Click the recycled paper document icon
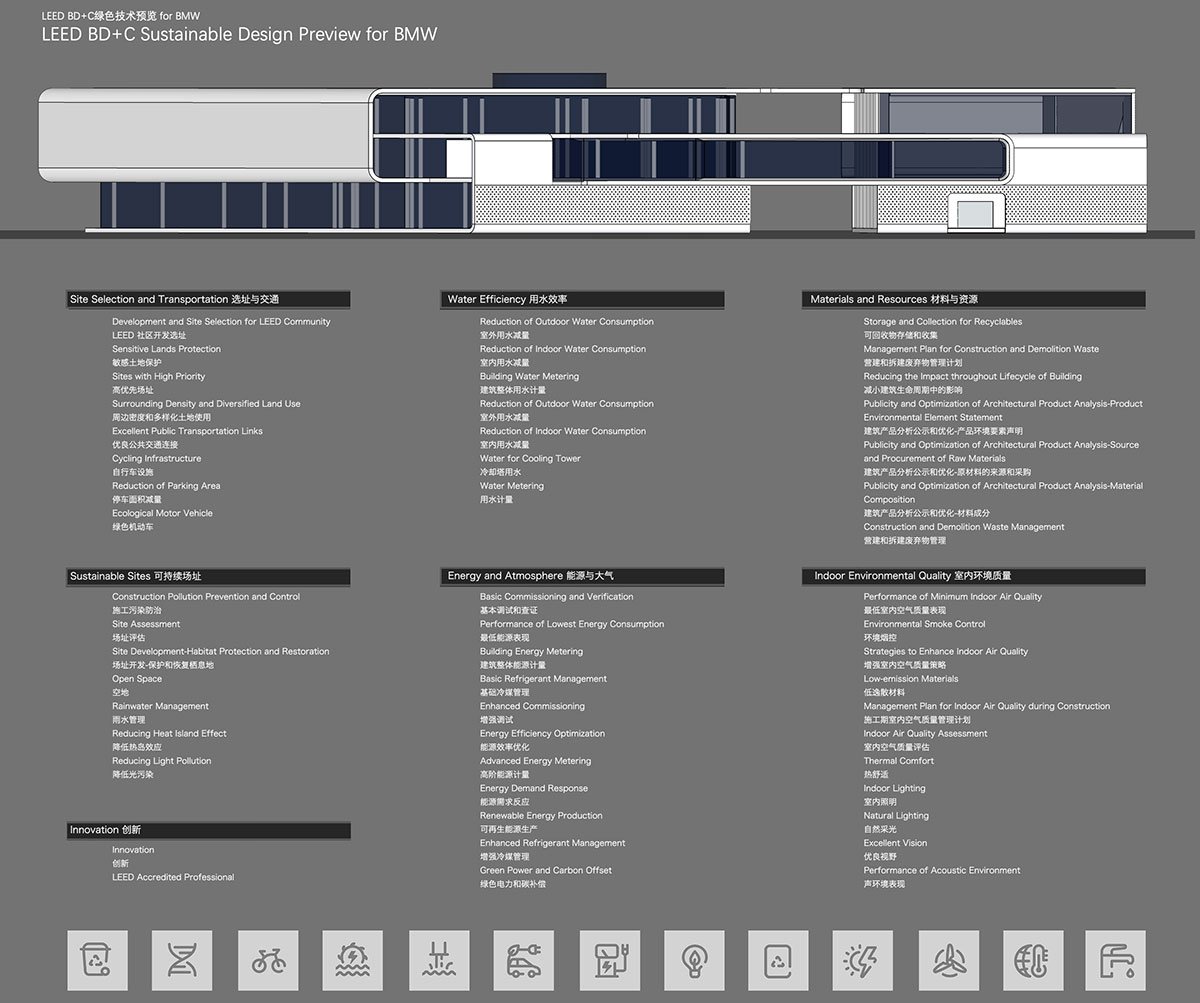 pos(778,960)
